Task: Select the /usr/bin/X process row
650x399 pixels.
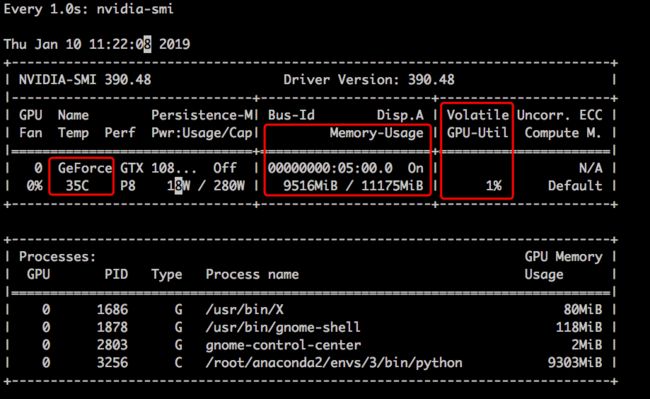Action: (310, 310)
